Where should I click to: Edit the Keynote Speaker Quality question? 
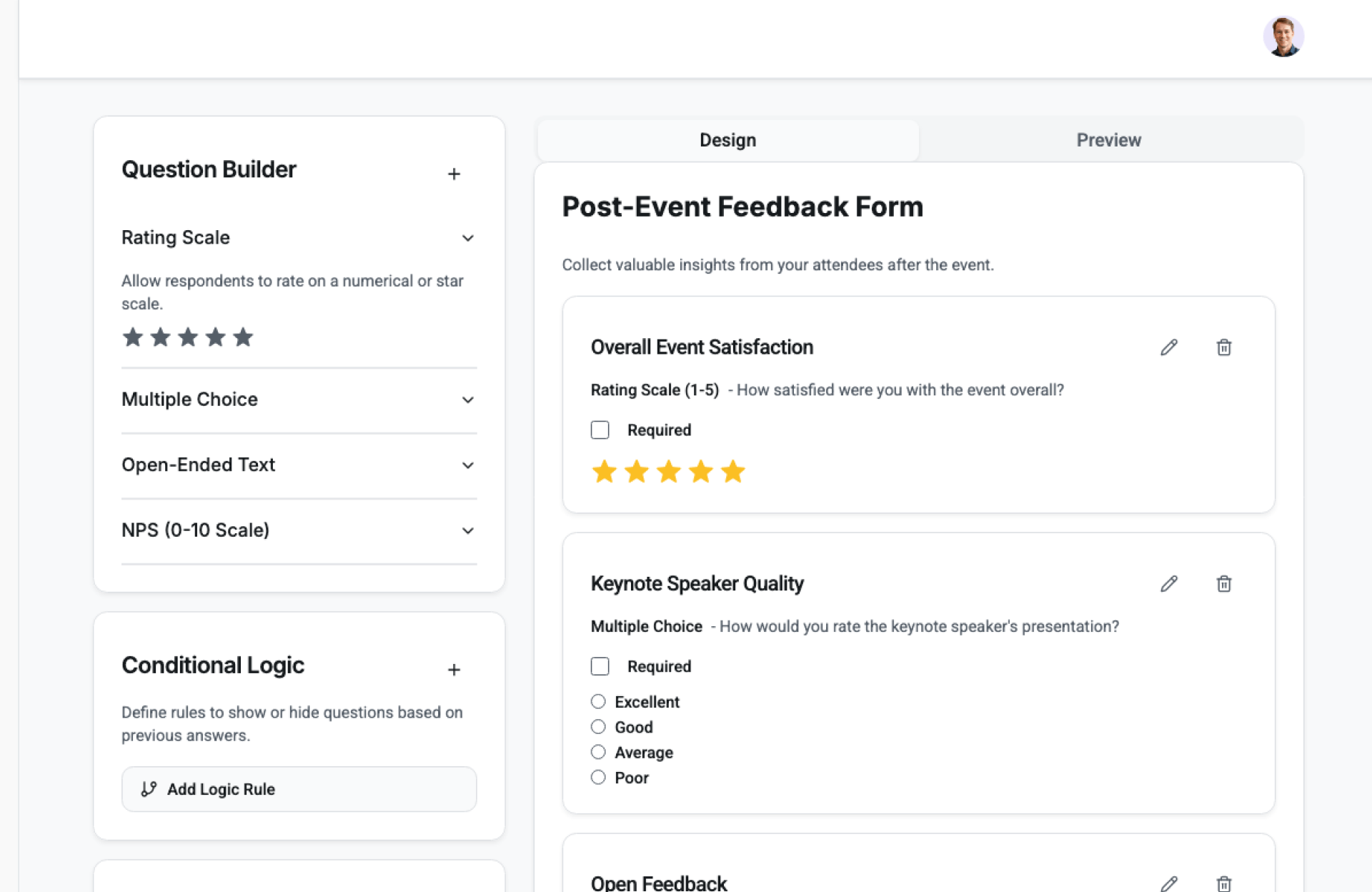click(1169, 584)
